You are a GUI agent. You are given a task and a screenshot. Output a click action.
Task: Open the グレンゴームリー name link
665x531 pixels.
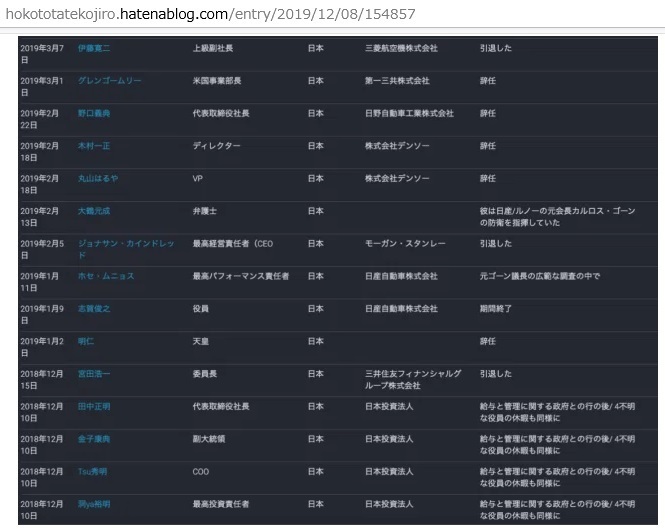(109, 81)
